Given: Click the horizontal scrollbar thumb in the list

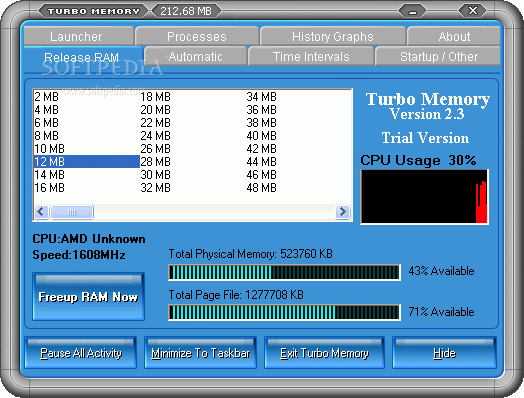Looking at the screenshot, I should pyautogui.click(x=72, y=212).
